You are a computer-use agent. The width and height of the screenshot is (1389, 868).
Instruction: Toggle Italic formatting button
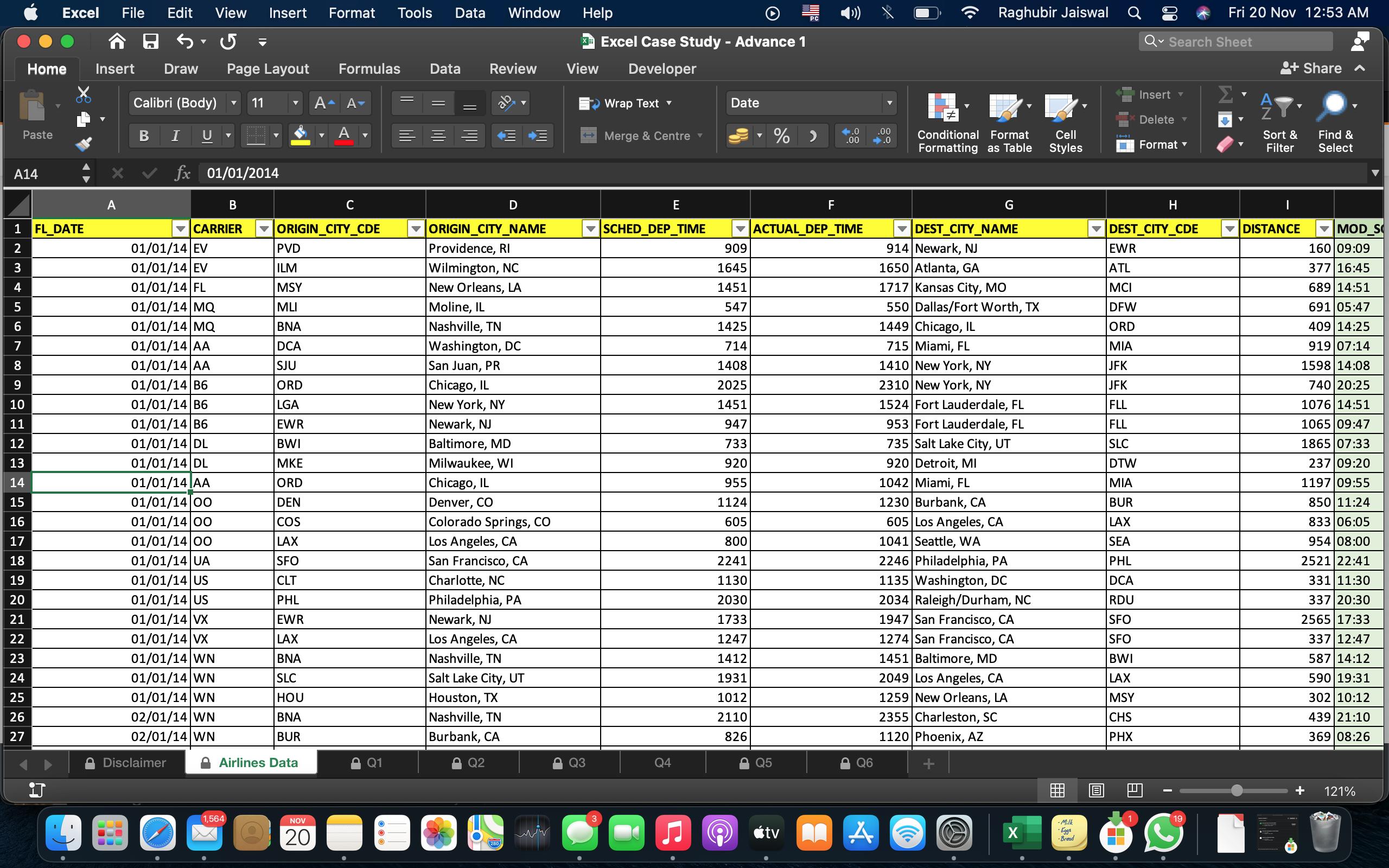point(175,136)
